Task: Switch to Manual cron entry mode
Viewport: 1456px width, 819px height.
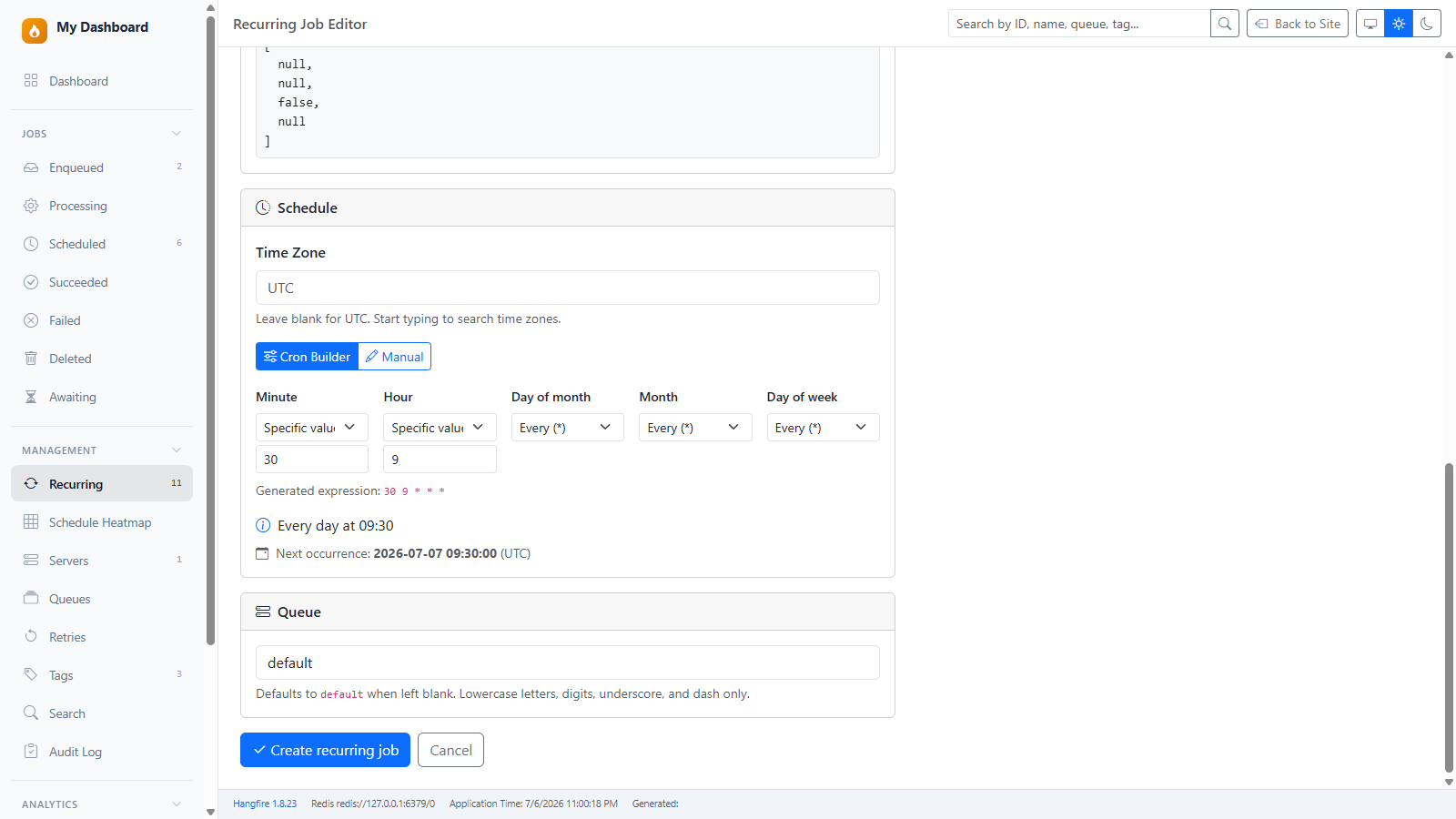Action: coord(395,357)
